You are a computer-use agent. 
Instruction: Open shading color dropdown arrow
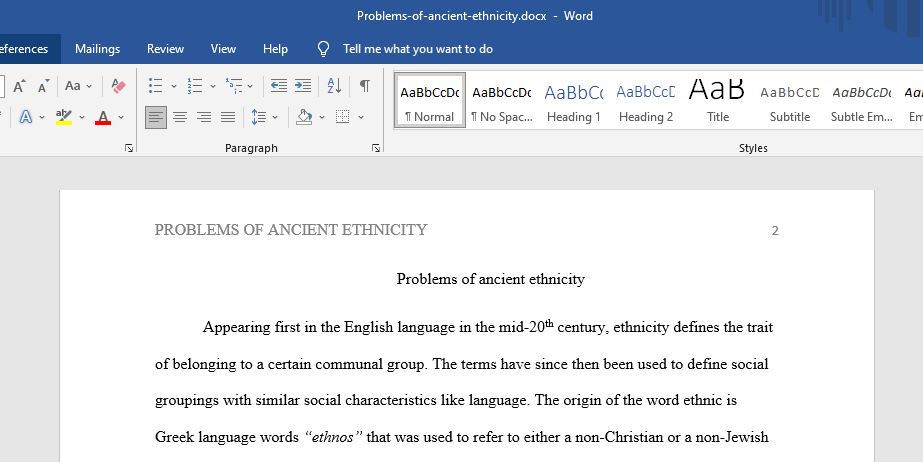point(322,117)
